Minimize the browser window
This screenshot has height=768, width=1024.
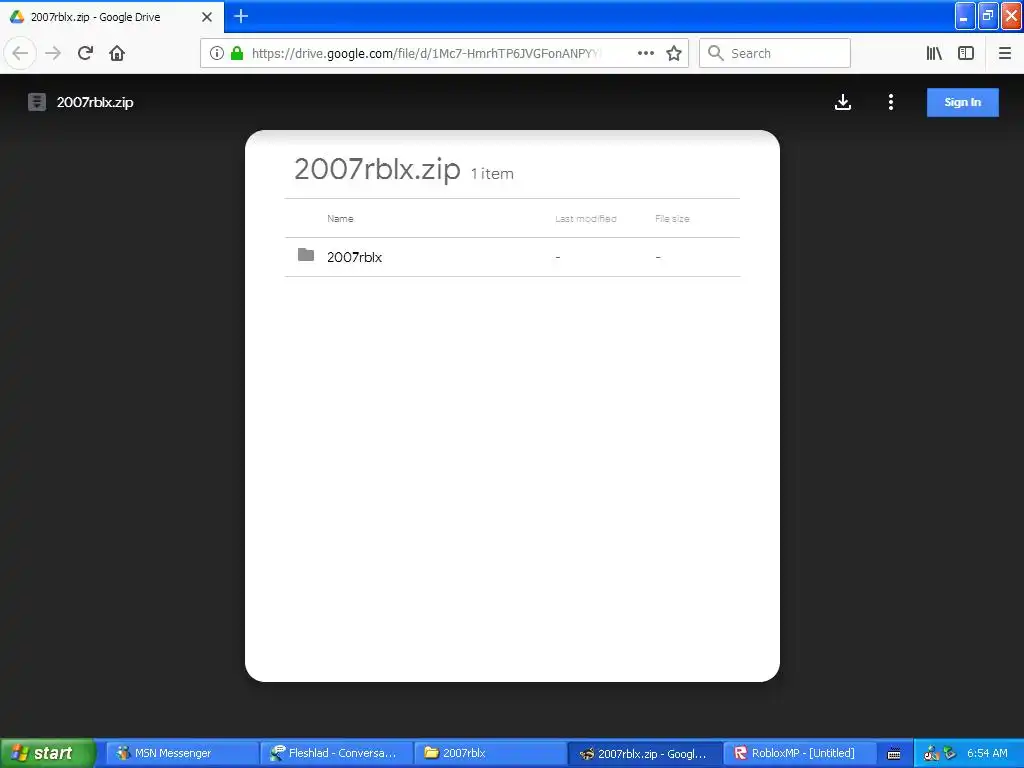965,16
